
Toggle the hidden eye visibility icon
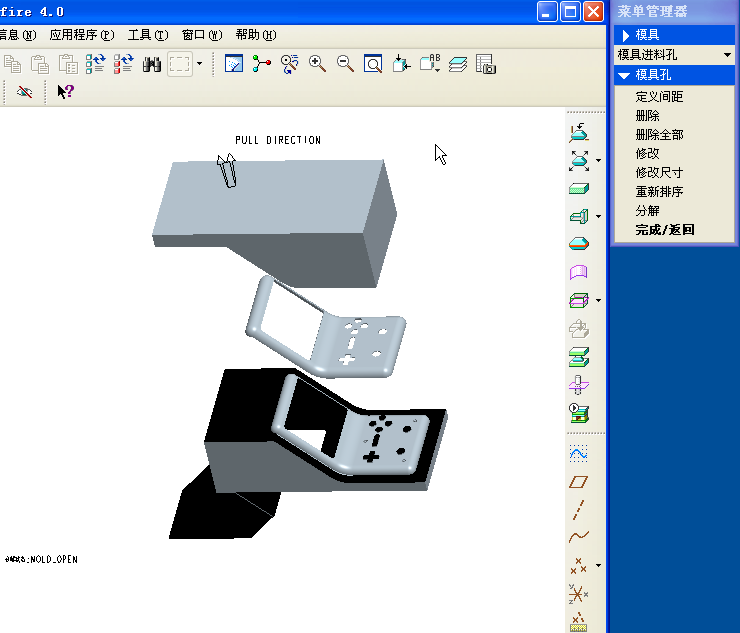tap(25, 92)
